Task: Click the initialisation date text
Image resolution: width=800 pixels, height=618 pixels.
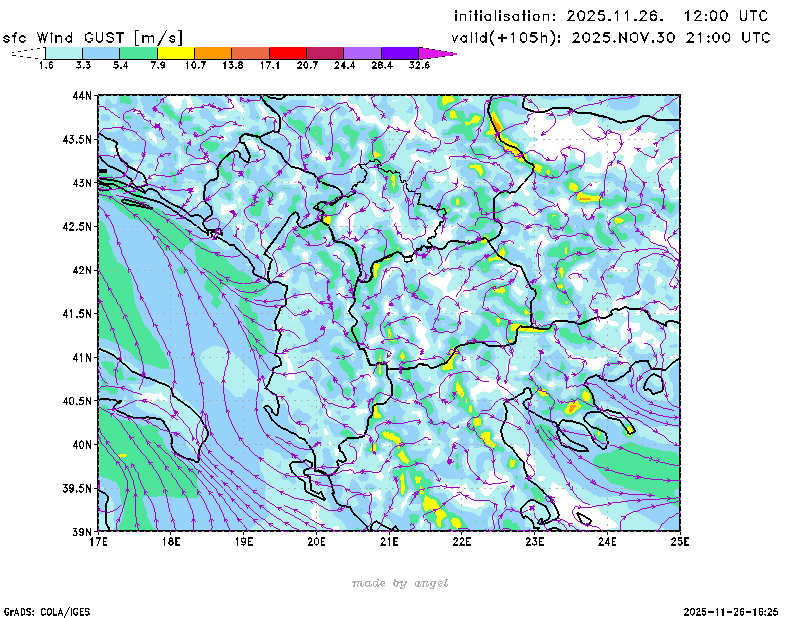Action: [x=611, y=16]
